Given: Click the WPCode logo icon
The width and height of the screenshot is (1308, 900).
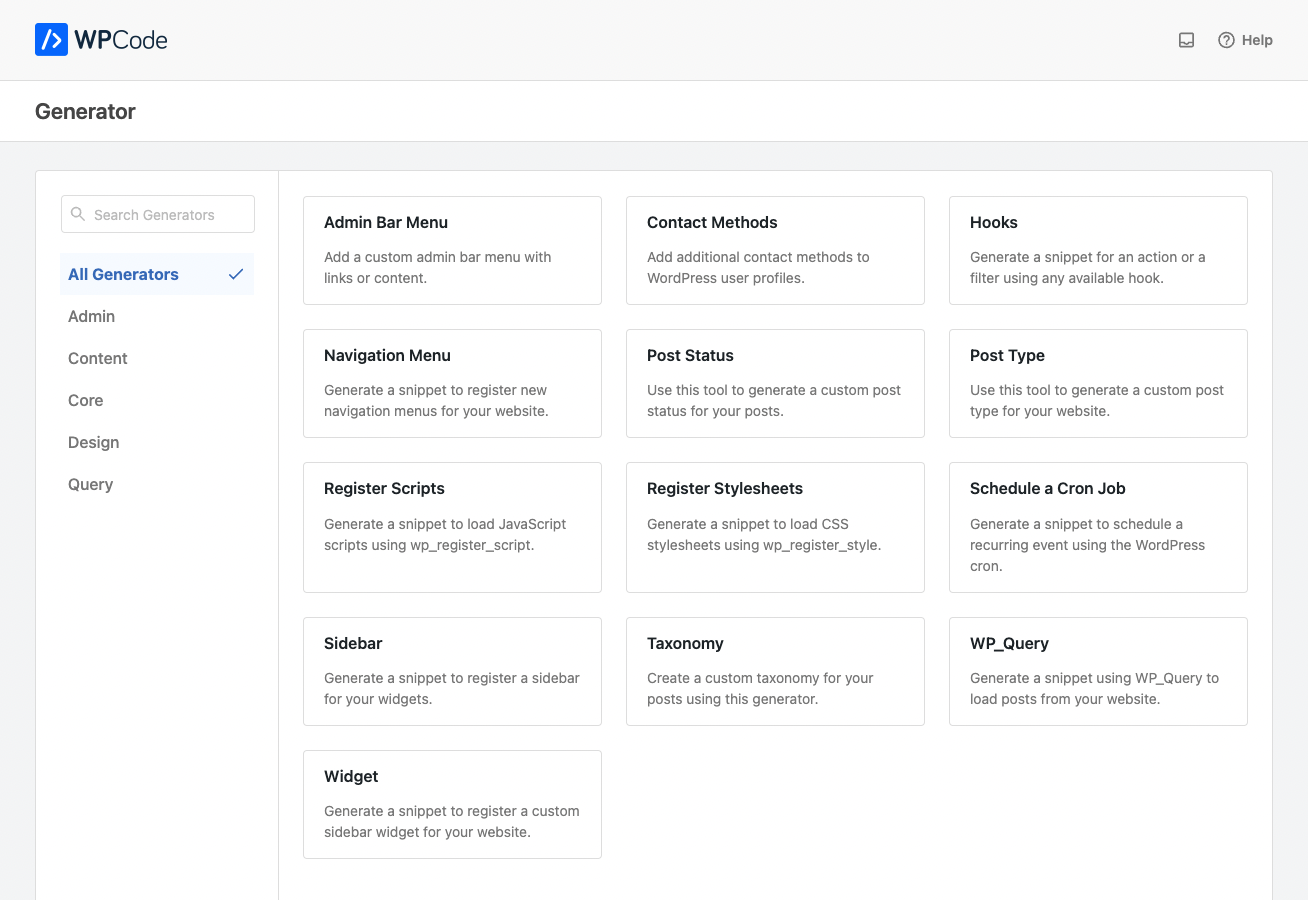Looking at the screenshot, I should (51, 40).
